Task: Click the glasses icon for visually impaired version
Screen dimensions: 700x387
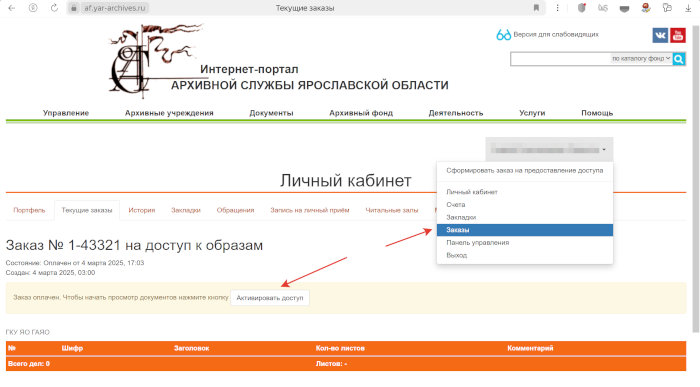Action: point(504,34)
